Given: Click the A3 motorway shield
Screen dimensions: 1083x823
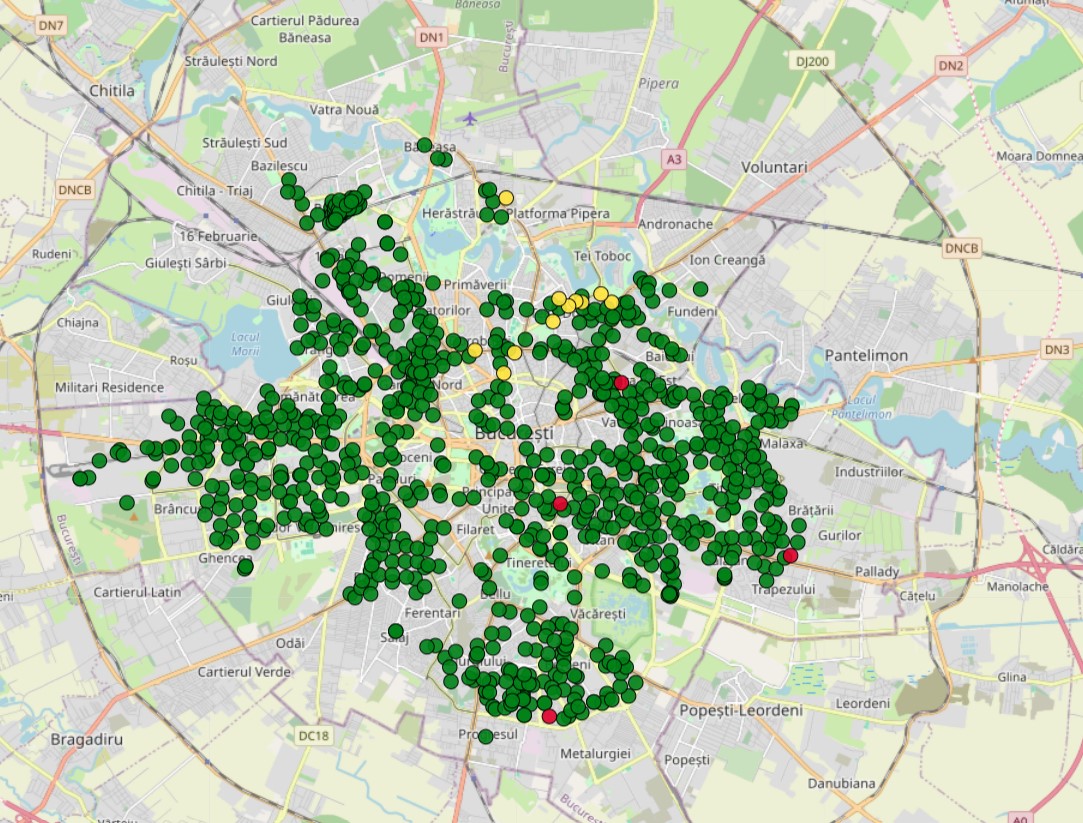Looking at the screenshot, I should tap(675, 158).
